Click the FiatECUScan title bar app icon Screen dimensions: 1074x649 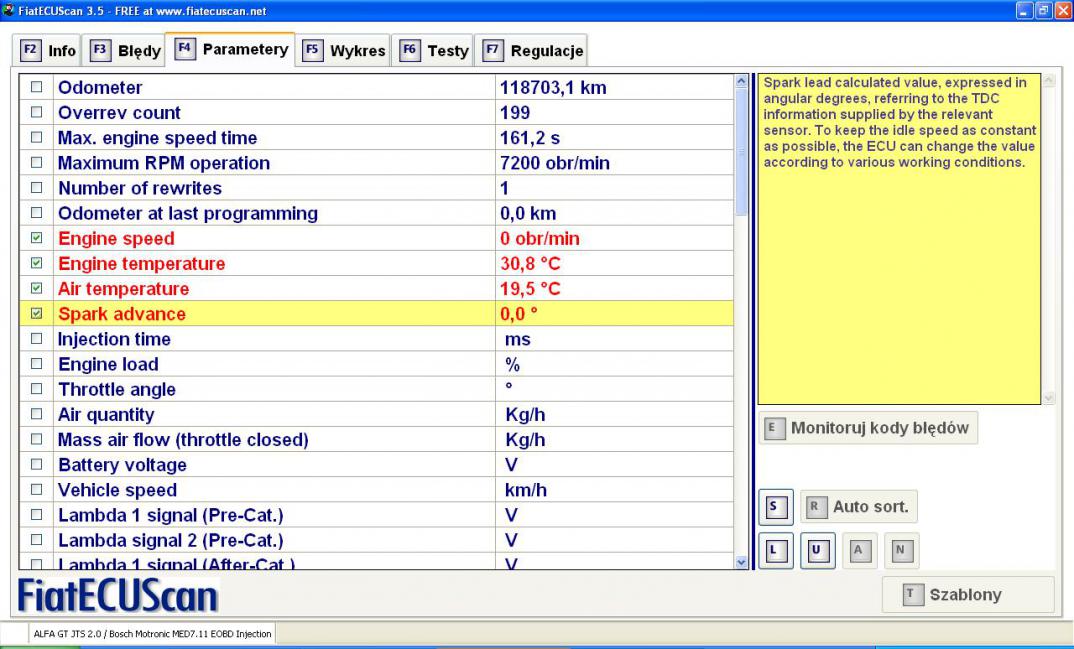point(8,9)
